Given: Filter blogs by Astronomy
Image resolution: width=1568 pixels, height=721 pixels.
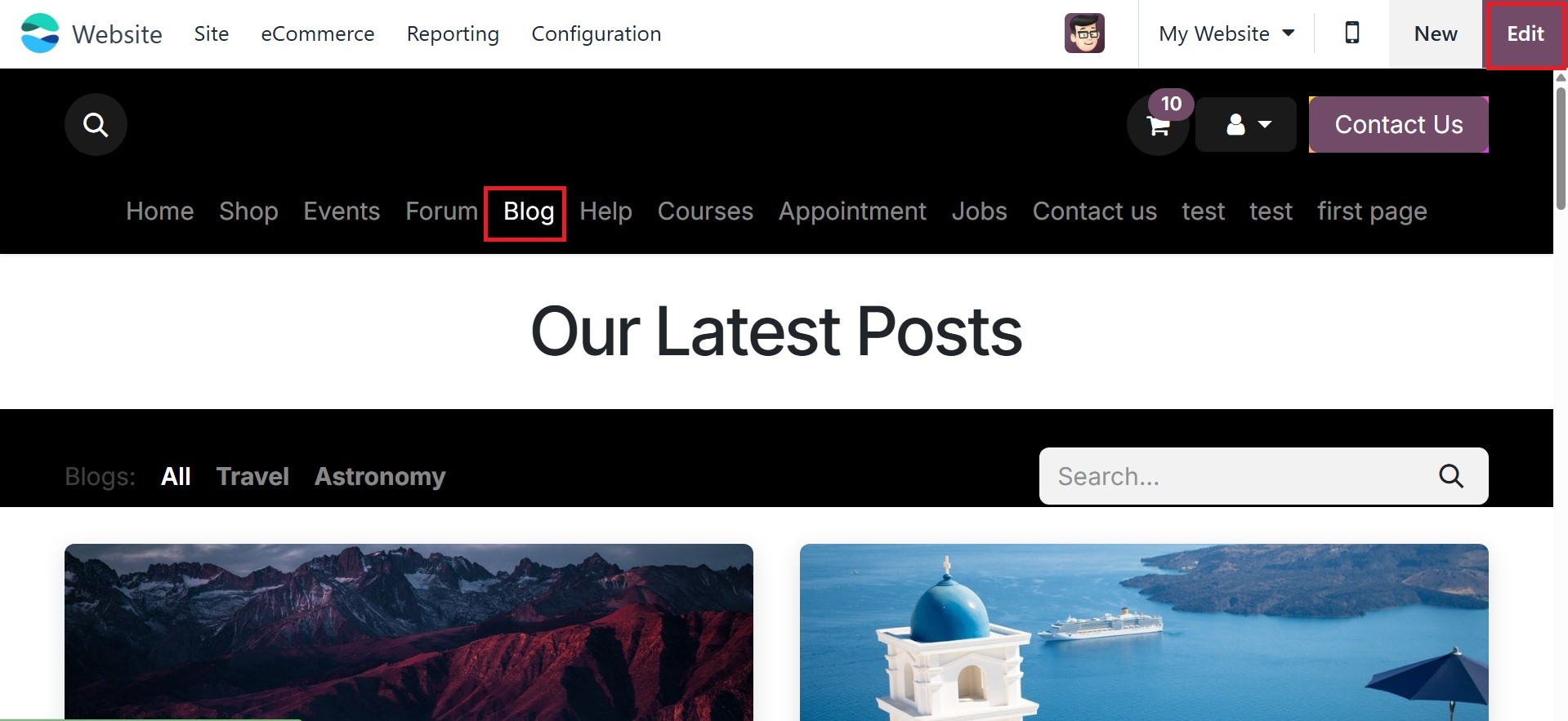Looking at the screenshot, I should pos(380,476).
